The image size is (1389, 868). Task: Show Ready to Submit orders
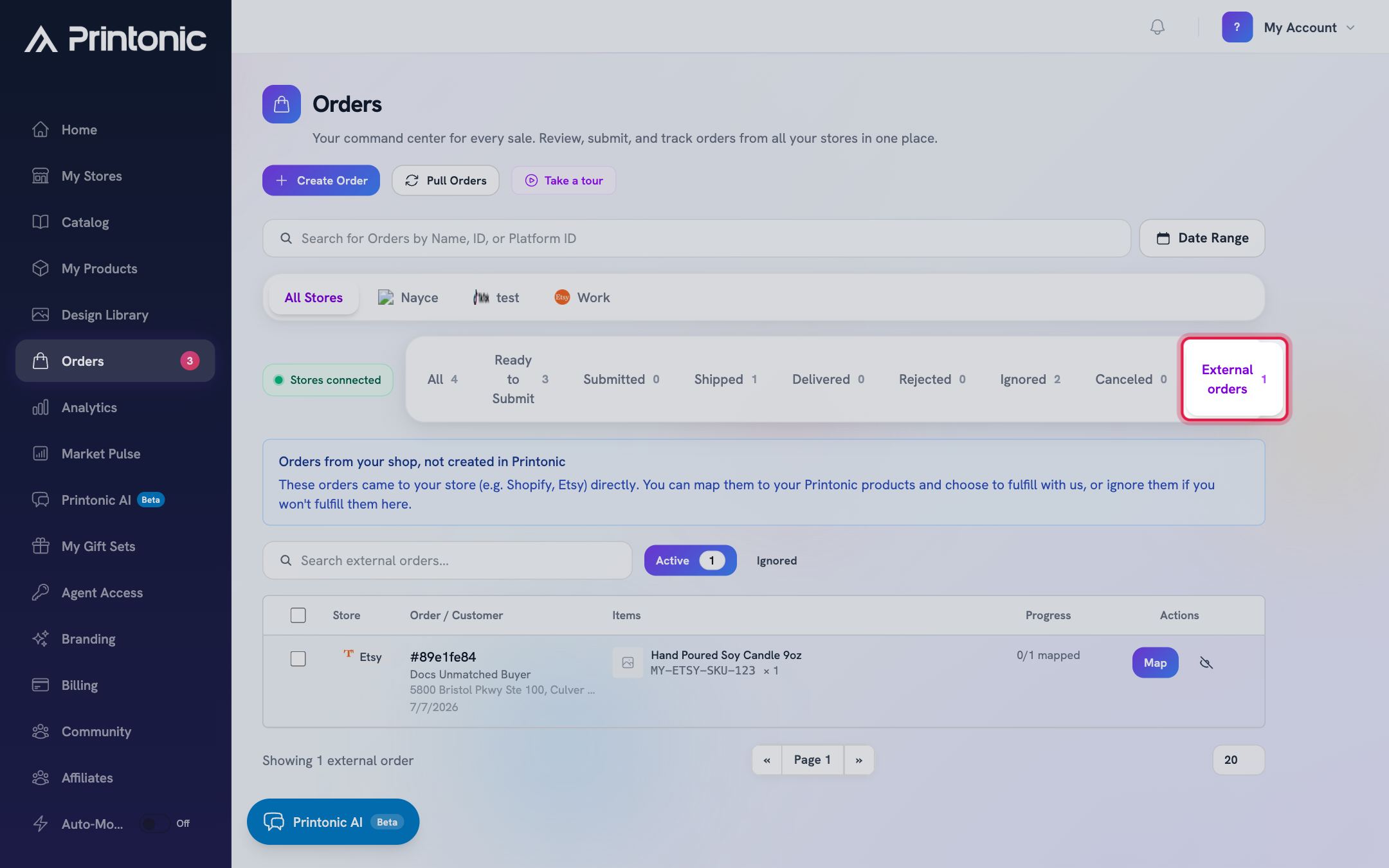pos(520,379)
